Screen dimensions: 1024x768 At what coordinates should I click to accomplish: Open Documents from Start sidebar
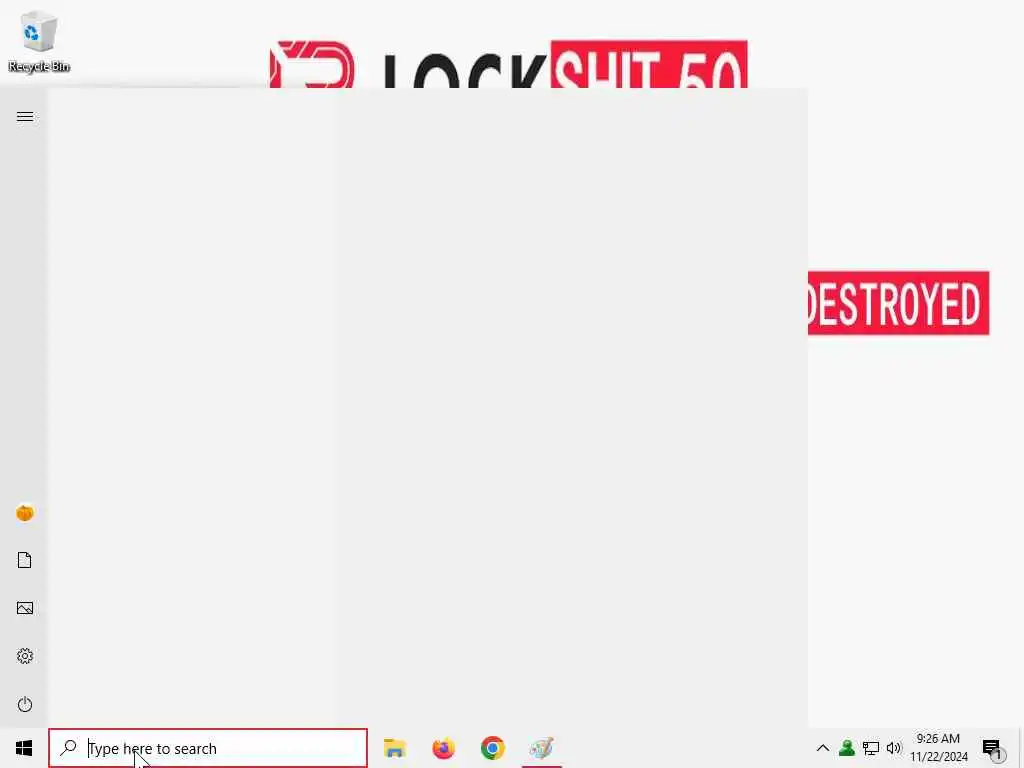[25, 560]
